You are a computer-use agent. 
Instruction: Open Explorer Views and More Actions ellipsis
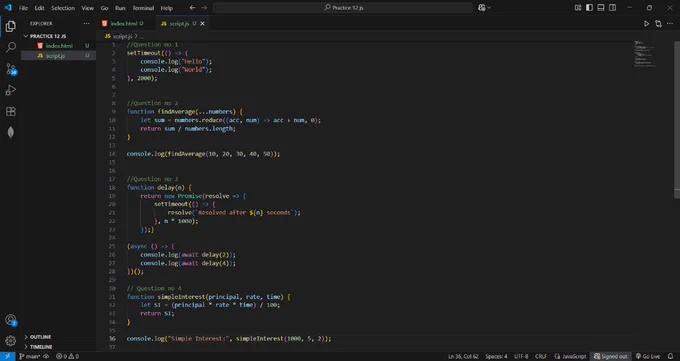click(86, 23)
